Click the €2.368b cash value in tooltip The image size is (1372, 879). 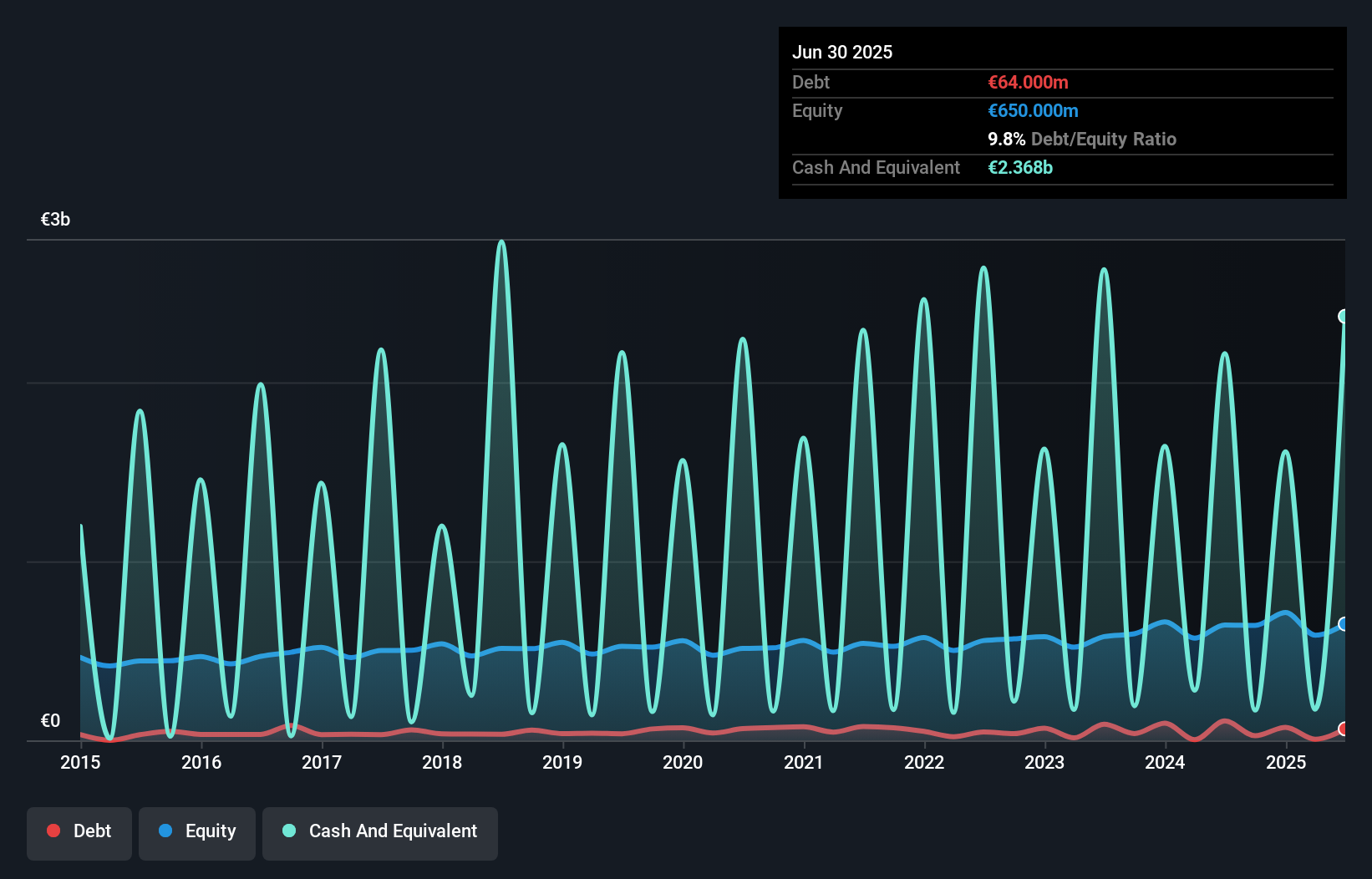(1020, 168)
